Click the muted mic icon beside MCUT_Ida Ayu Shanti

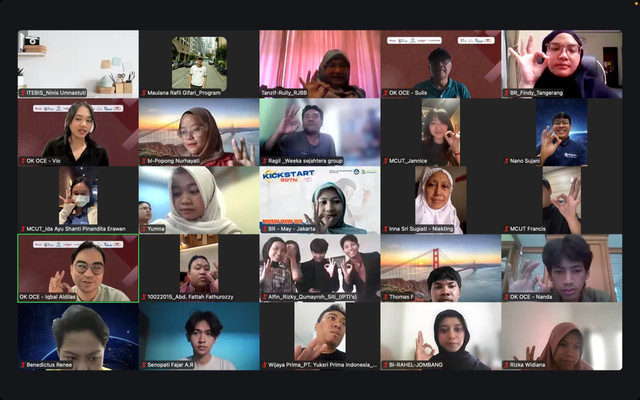(23, 229)
